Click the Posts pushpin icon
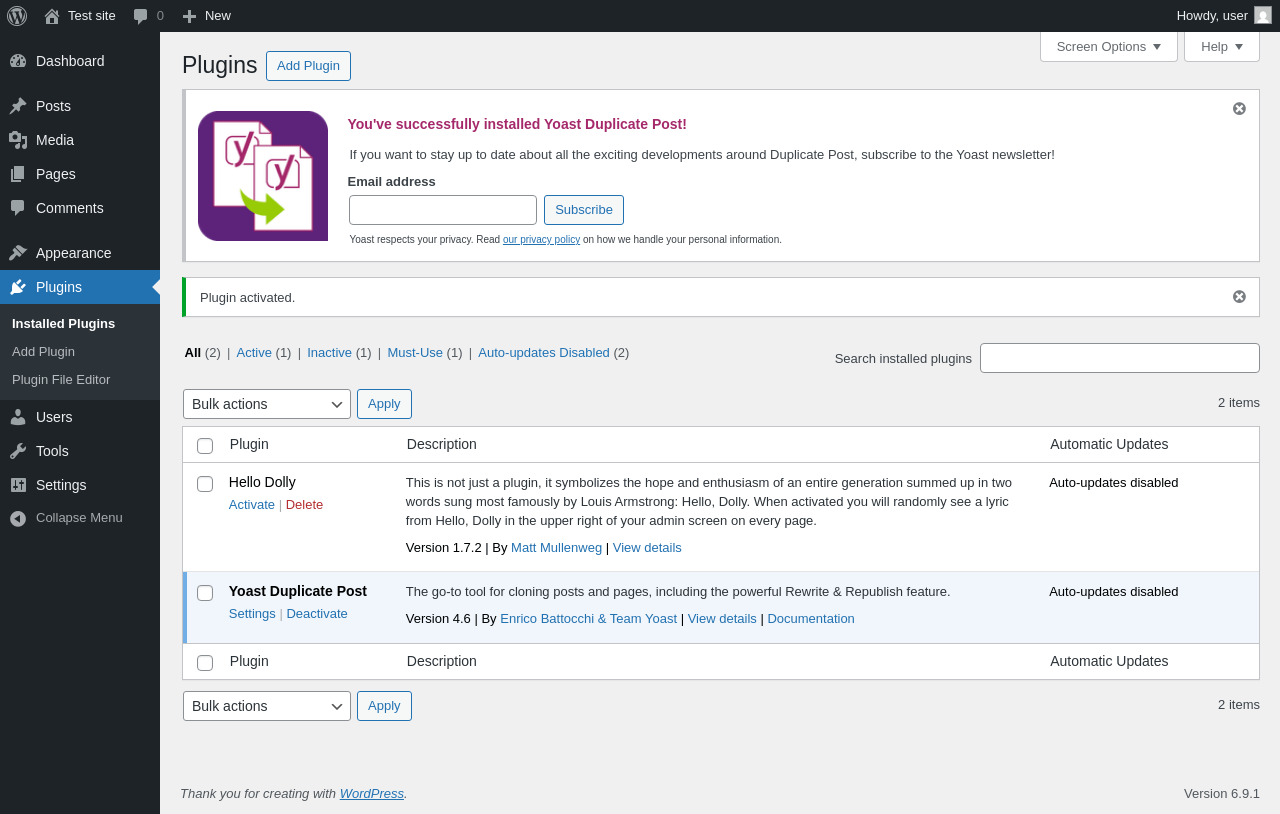Image resolution: width=1280 pixels, height=814 pixels. pos(18,106)
